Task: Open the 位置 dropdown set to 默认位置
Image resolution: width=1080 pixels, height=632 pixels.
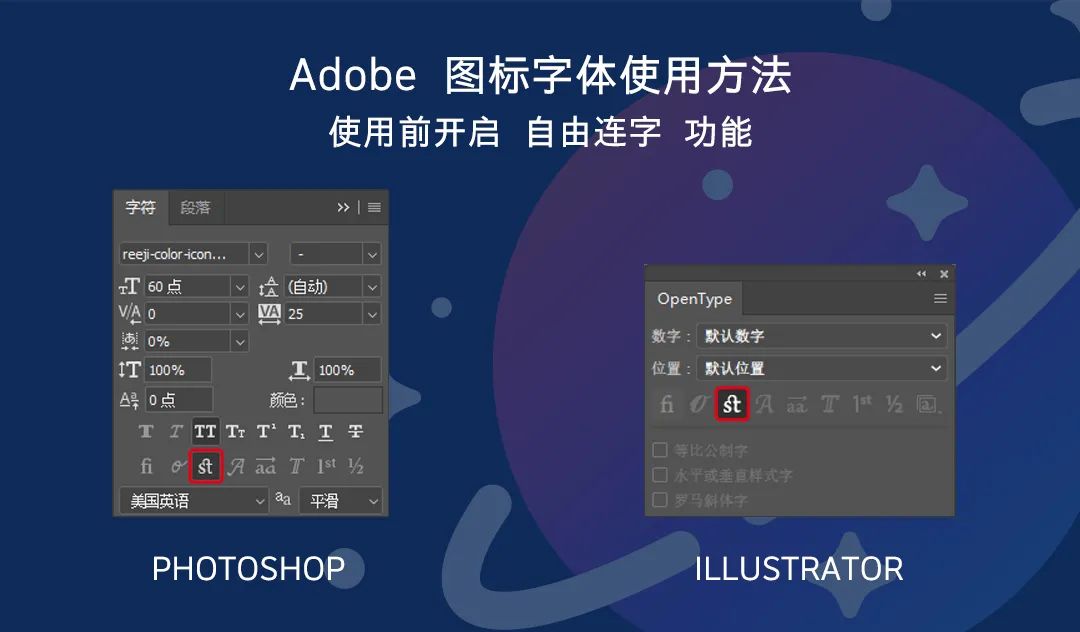Action: tap(822, 368)
